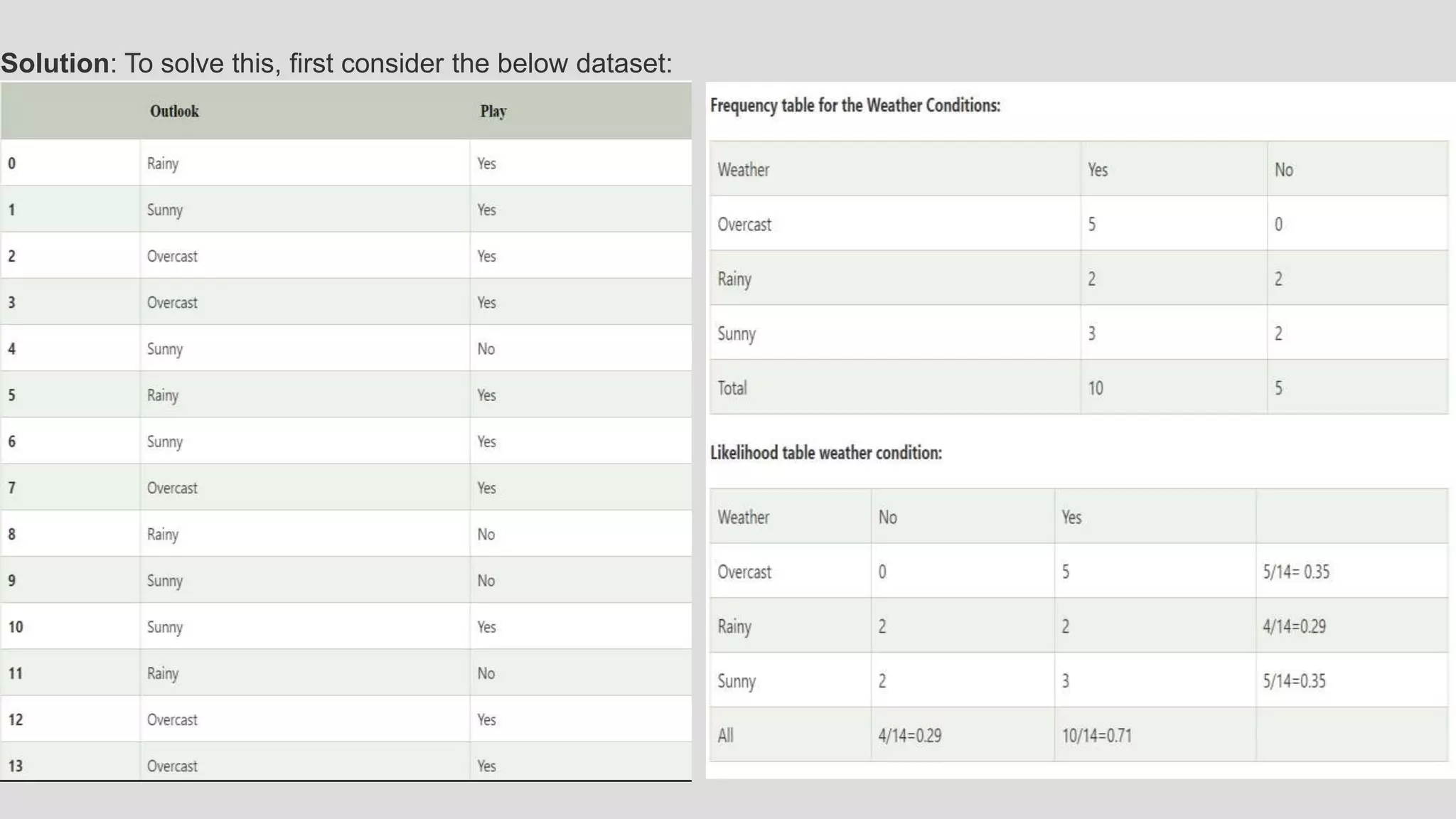Click 'Rainy' row label in frequency table
Viewport: 1456px width, 819px height.
tap(734, 279)
